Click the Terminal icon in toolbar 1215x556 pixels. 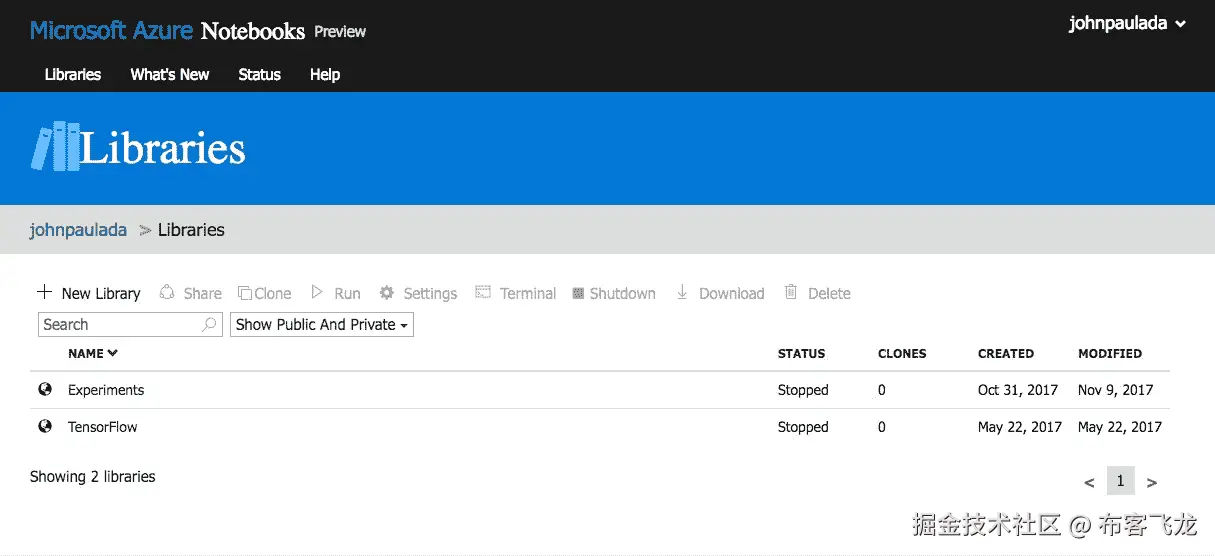[x=483, y=292]
